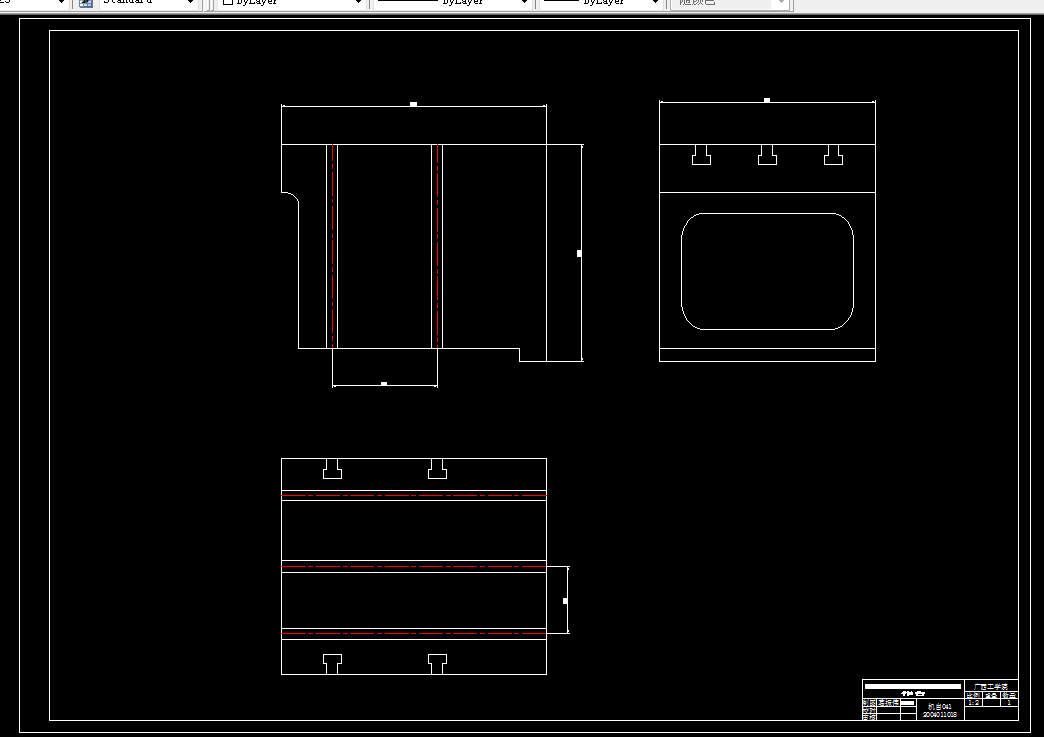Screen dimensions: 1044x737
Task: Open the ByLayer linetype dropdown
Action: tap(451, 3)
